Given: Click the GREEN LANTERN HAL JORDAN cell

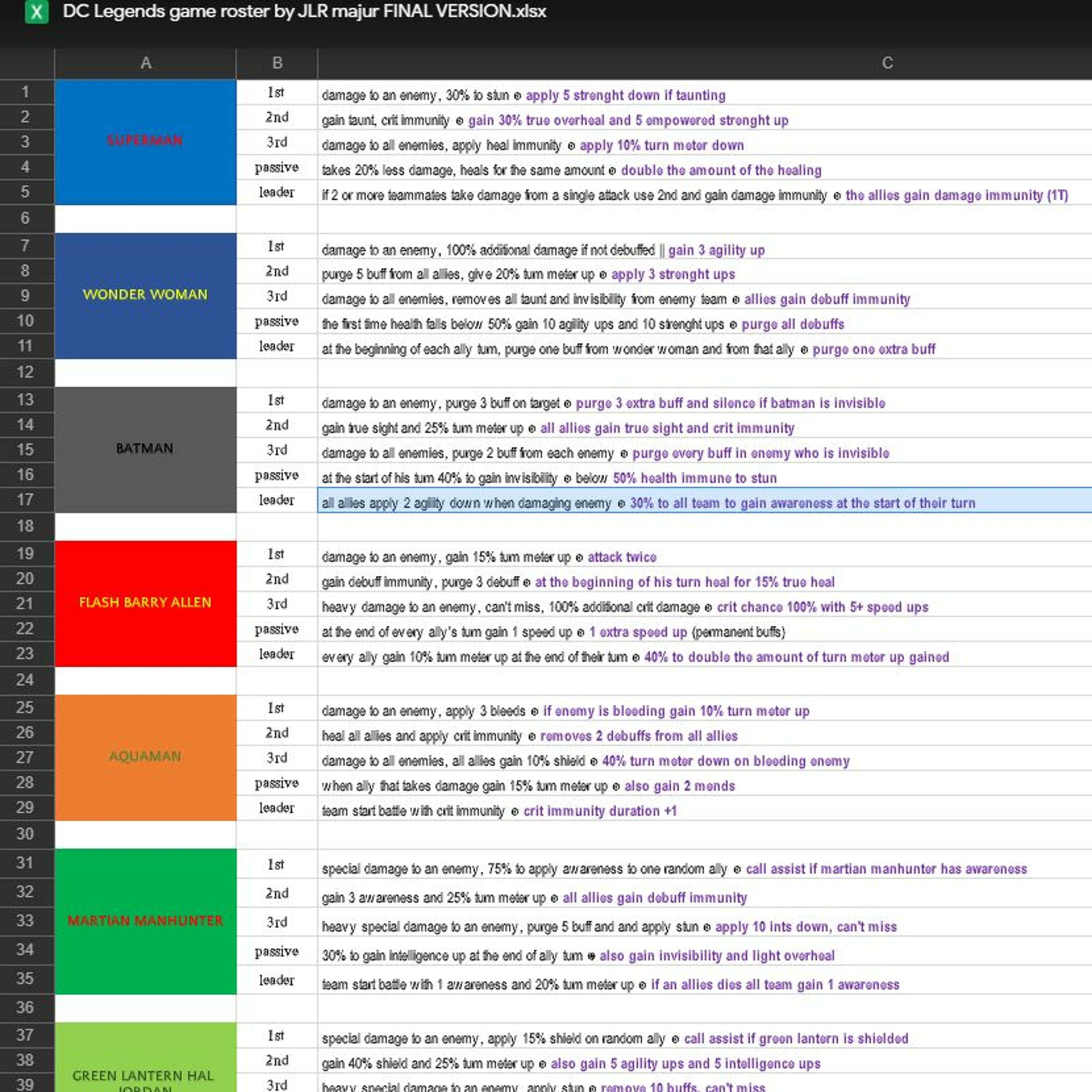Looking at the screenshot, I should point(145,1057).
